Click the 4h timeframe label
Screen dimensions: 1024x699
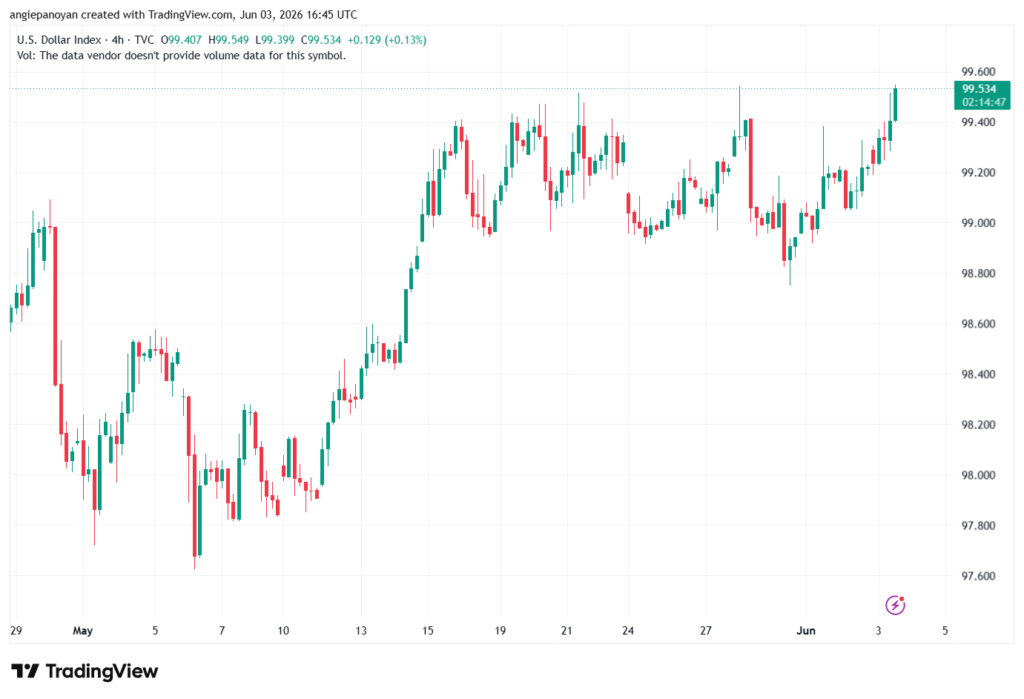click(118, 40)
